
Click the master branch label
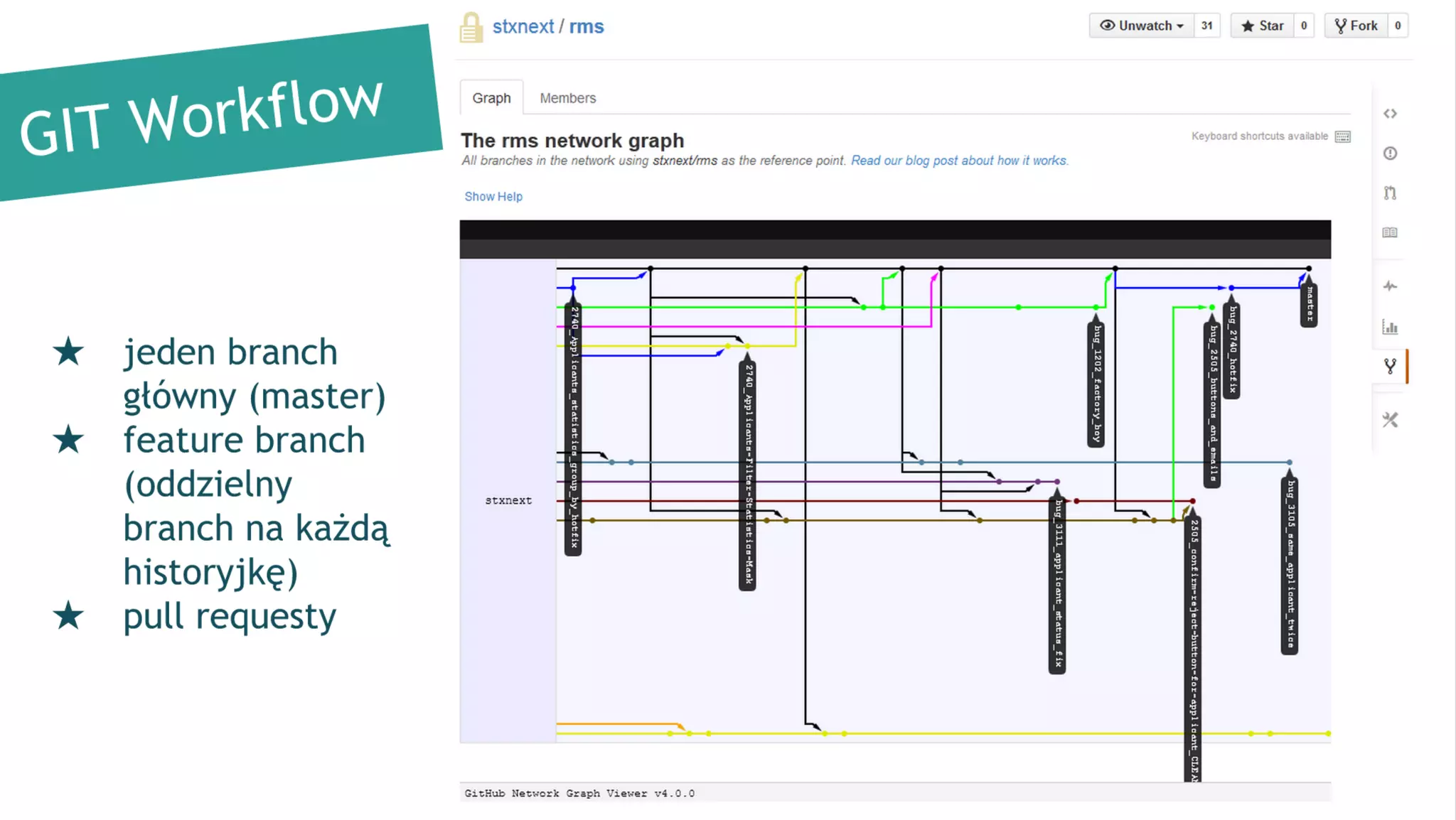pos(1309,304)
